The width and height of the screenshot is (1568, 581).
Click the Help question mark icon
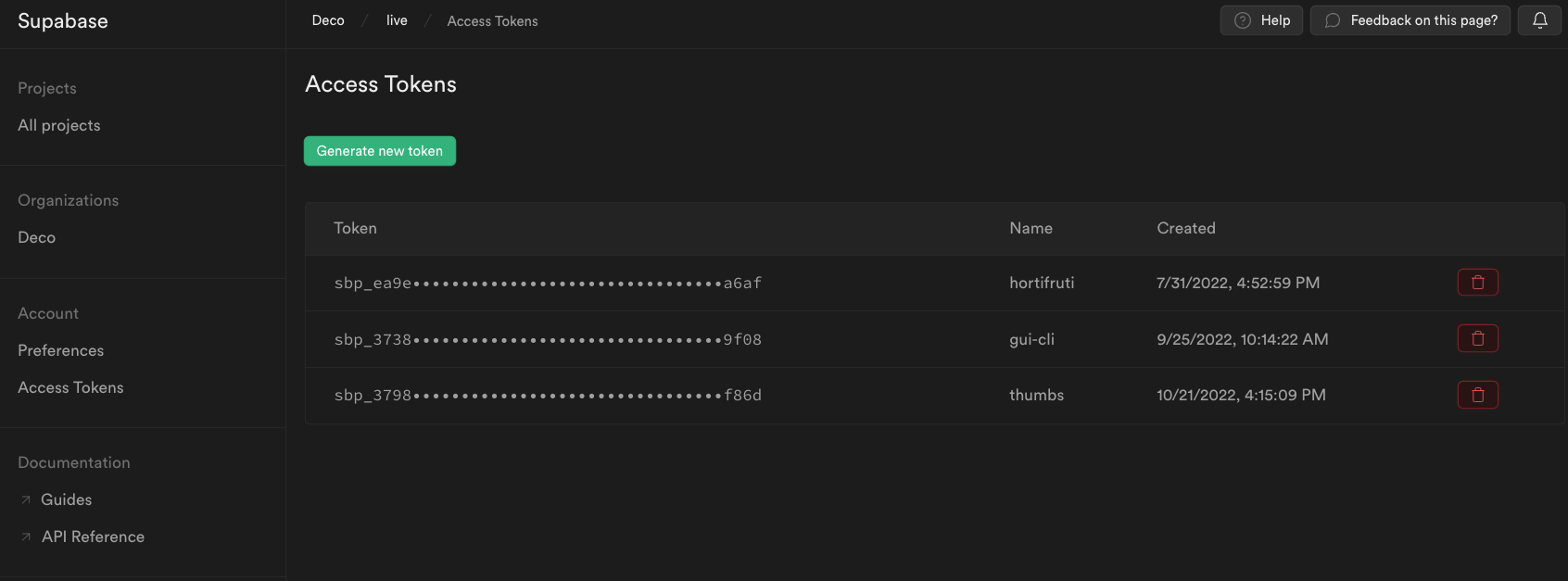coord(1243,20)
